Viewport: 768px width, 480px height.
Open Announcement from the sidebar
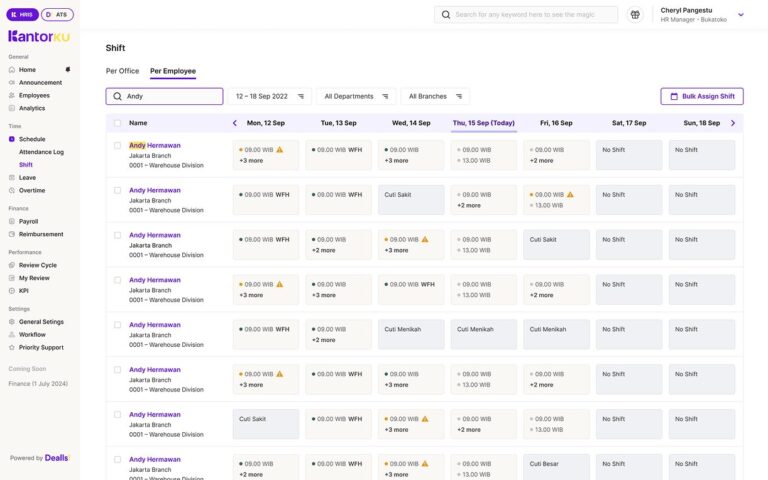(x=40, y=83)
